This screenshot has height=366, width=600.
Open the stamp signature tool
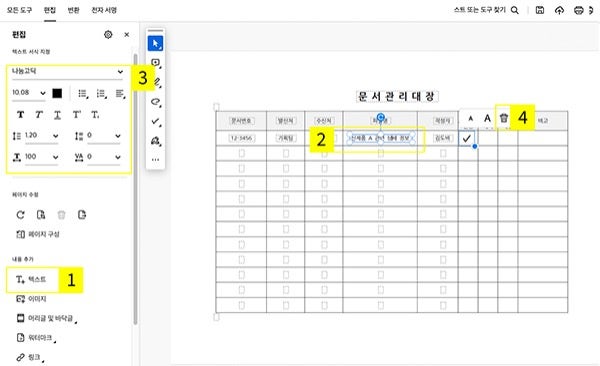point(155,141)
